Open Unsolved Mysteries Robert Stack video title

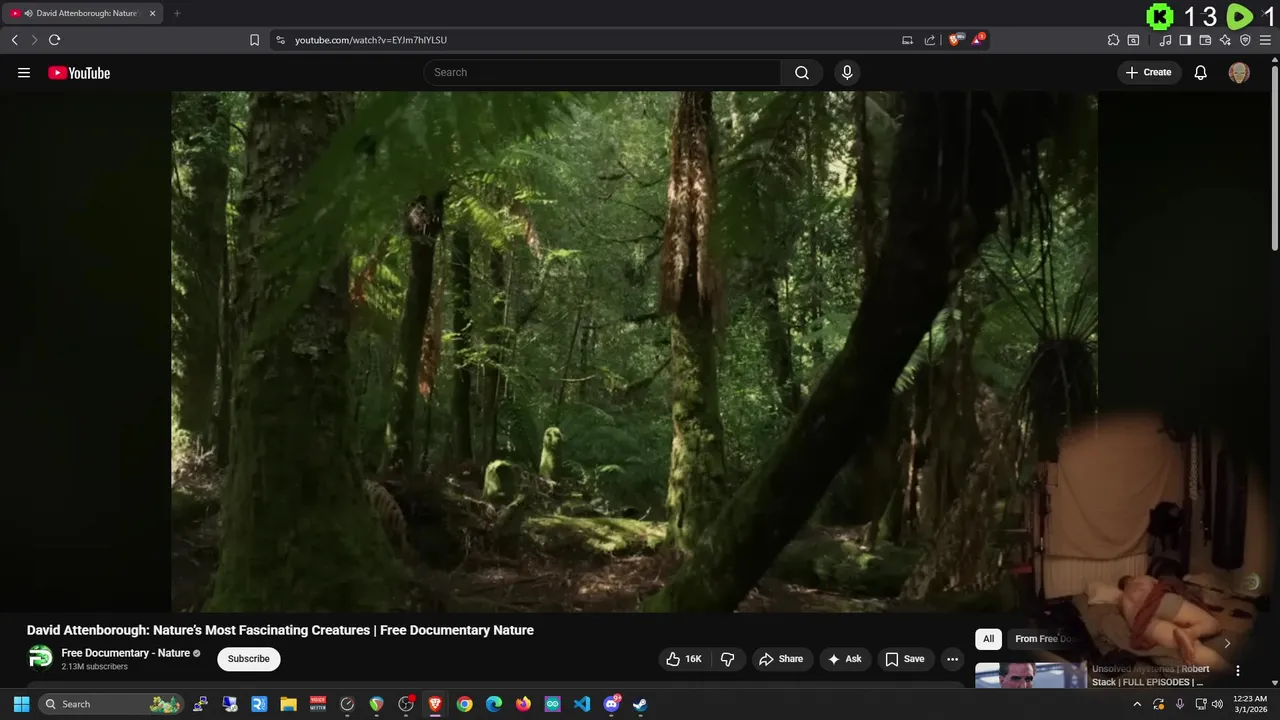point(1151,675)
